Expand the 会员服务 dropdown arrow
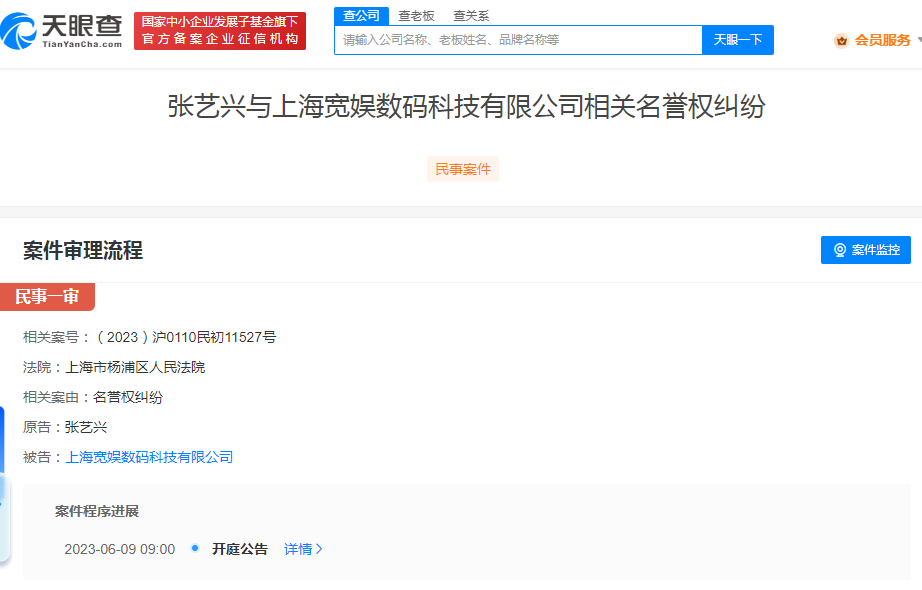922x590 pixels. coord(918,41)
